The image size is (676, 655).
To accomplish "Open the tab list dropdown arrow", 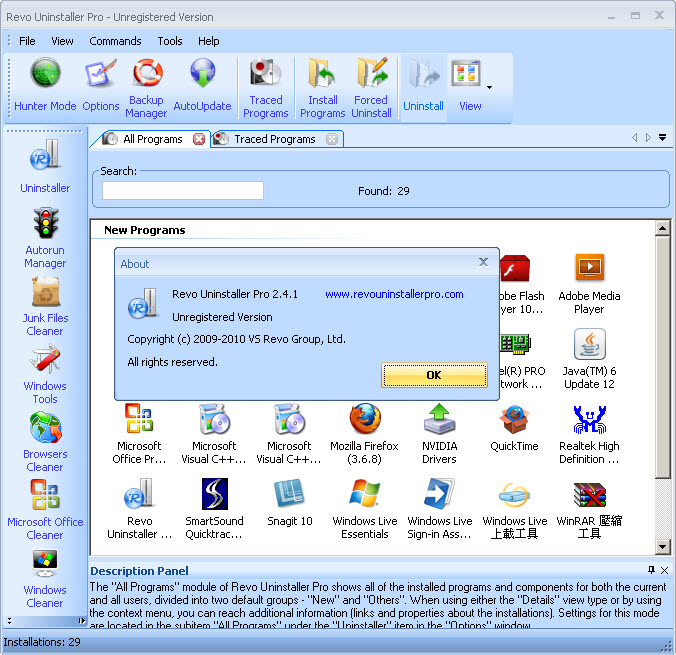I will click(x=663, y=138).
